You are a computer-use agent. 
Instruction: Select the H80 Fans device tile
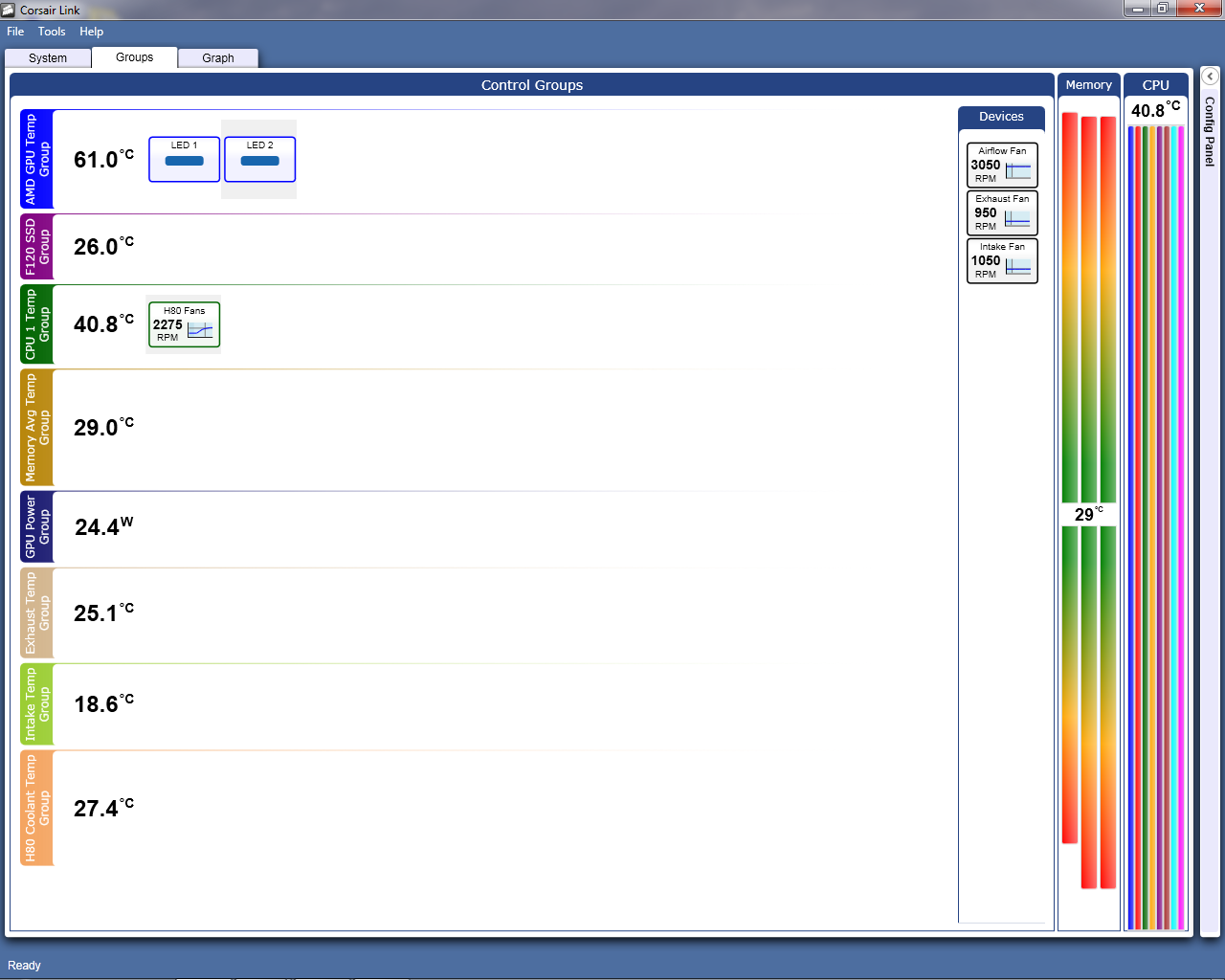pos(185,324)
